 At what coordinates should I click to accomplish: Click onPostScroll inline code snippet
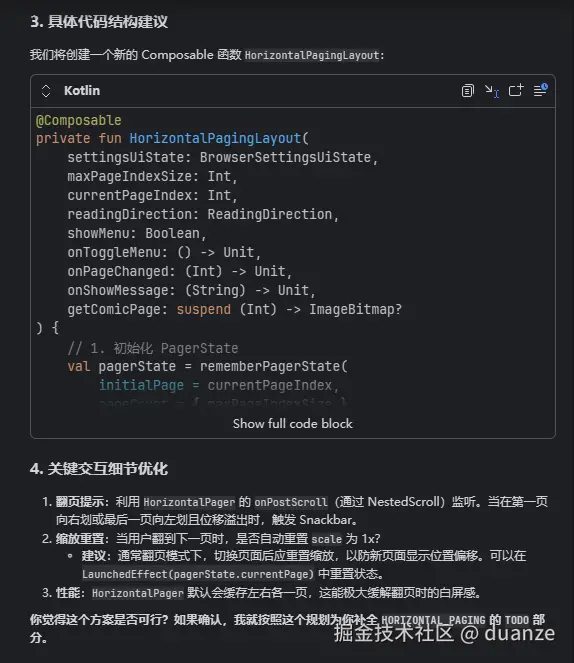tap(291, 502)
